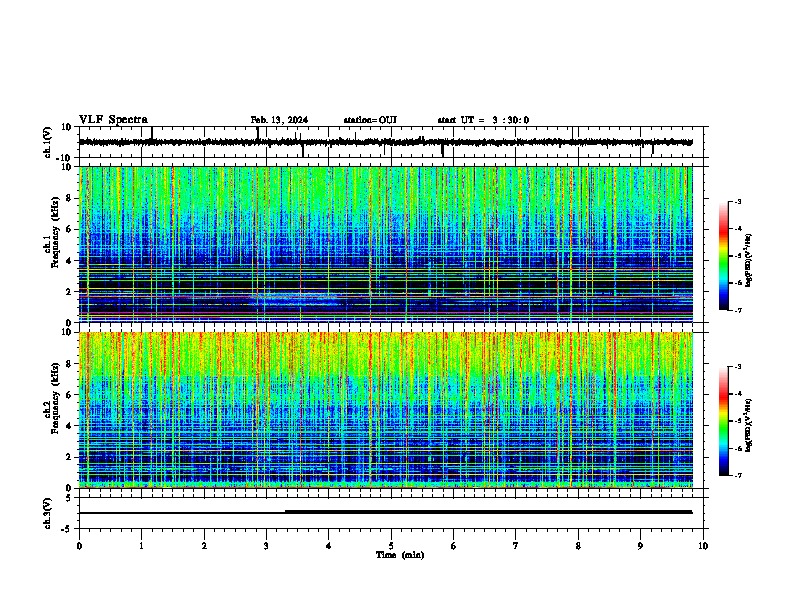Click the 'VLF Spectra' title text
The image size is (792, 612).
[113, 120]
